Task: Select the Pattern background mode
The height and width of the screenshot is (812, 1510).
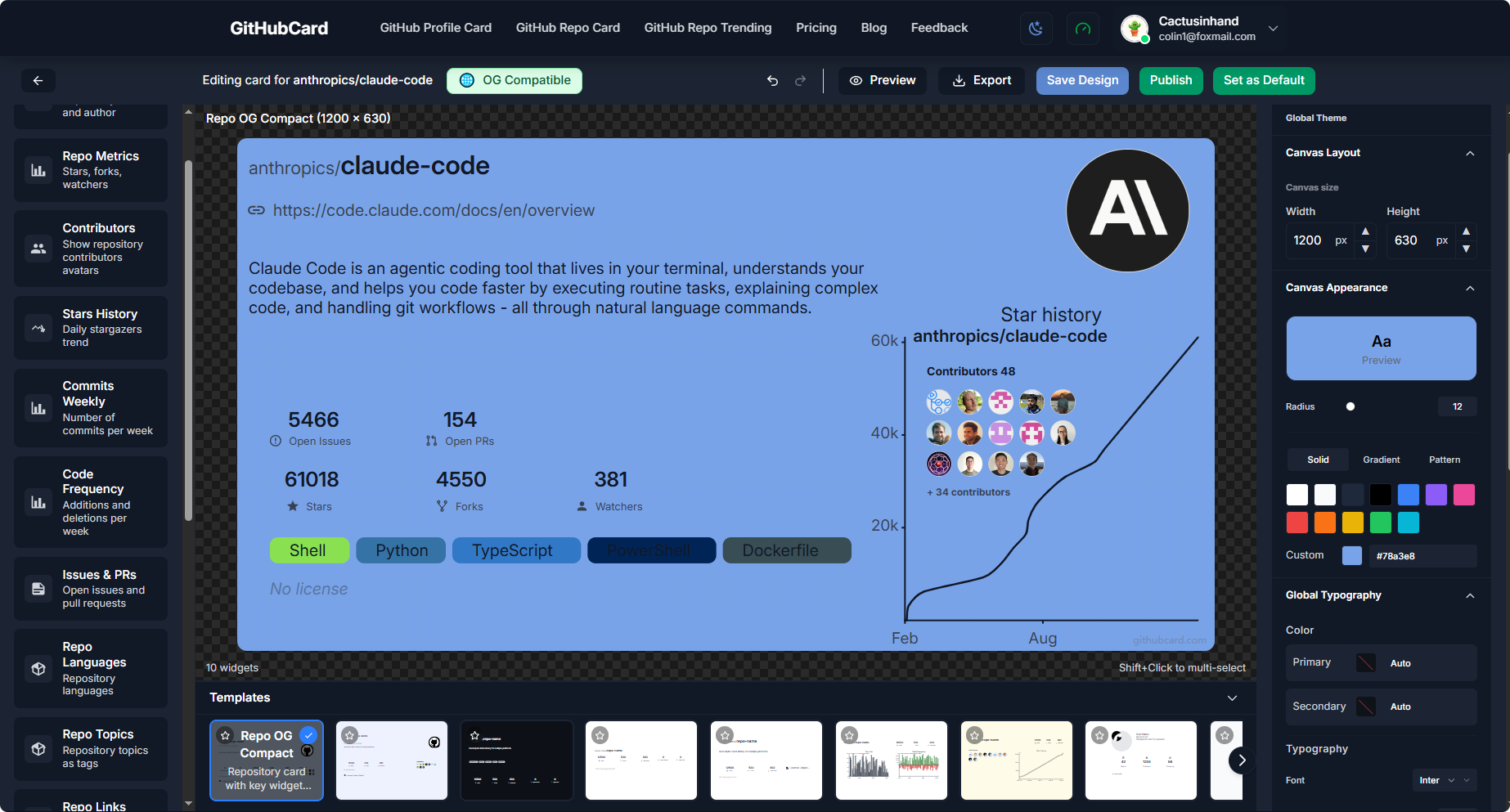Action: [x=1444, y=460]
